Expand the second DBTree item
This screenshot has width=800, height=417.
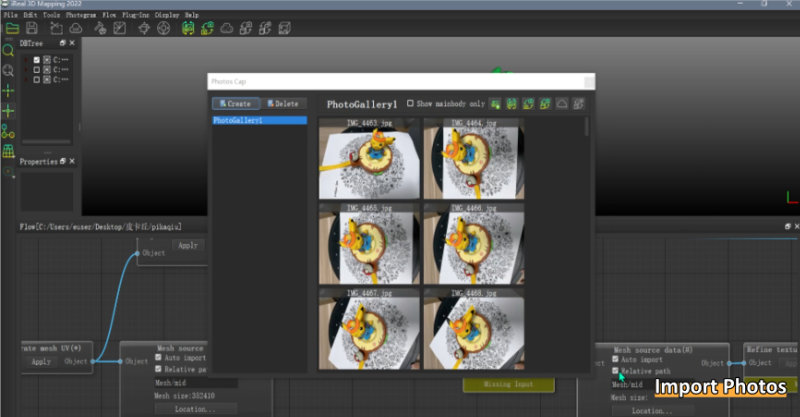click(x=26, y=69)
